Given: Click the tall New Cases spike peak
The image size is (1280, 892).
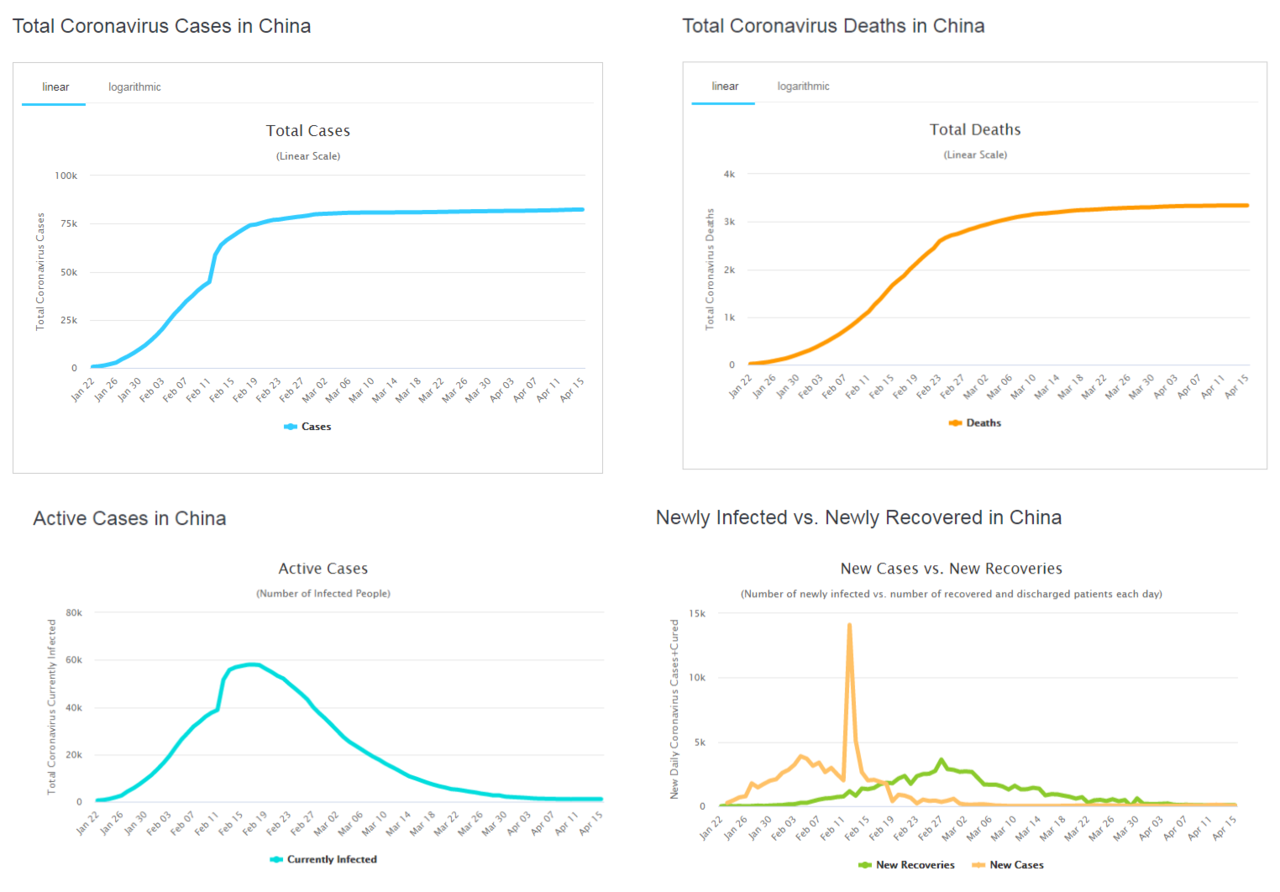Looking at the screenshot, I should pos(849,625).
